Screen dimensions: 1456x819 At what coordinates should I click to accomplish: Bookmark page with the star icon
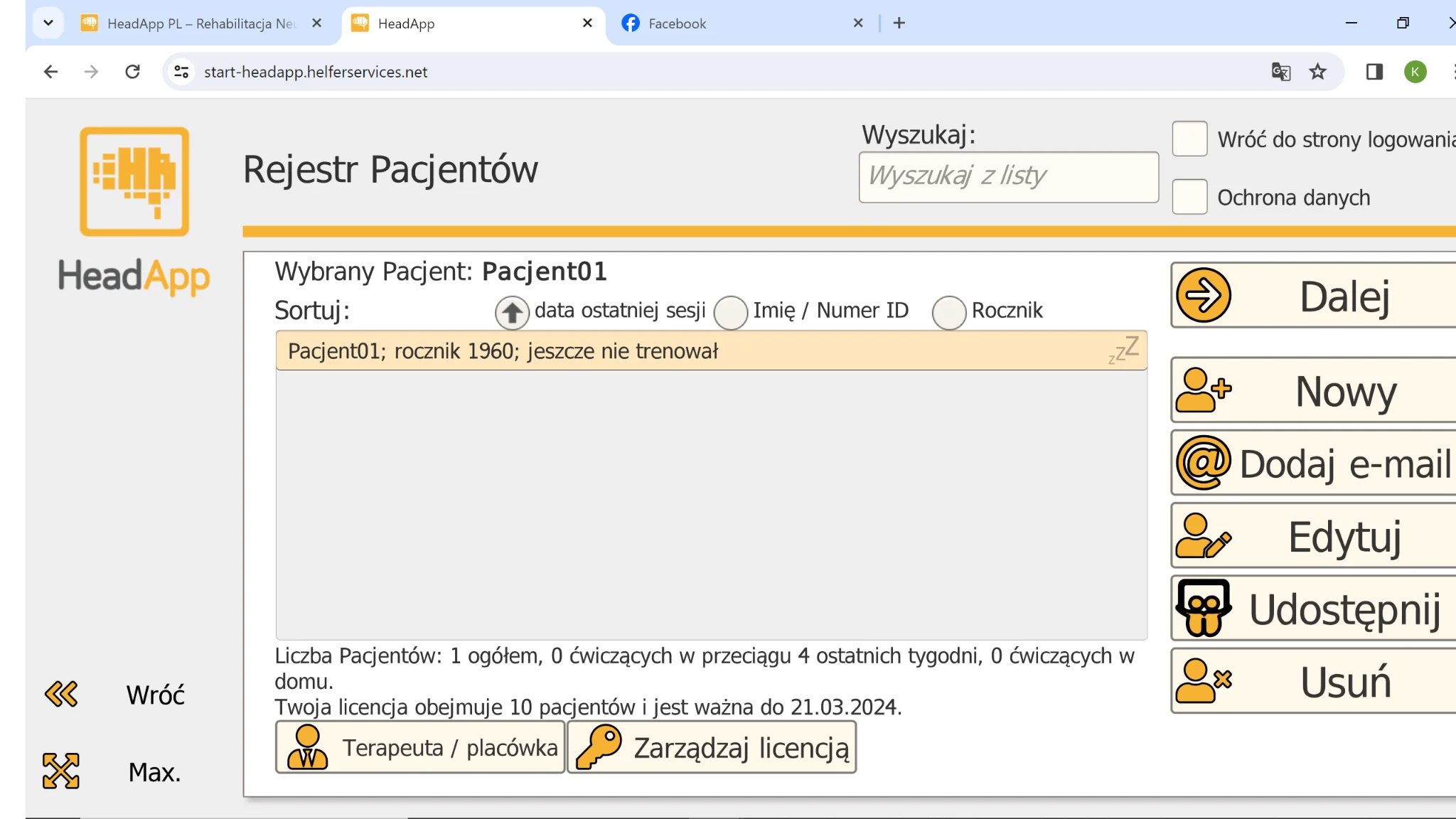tap(1318, 72)
